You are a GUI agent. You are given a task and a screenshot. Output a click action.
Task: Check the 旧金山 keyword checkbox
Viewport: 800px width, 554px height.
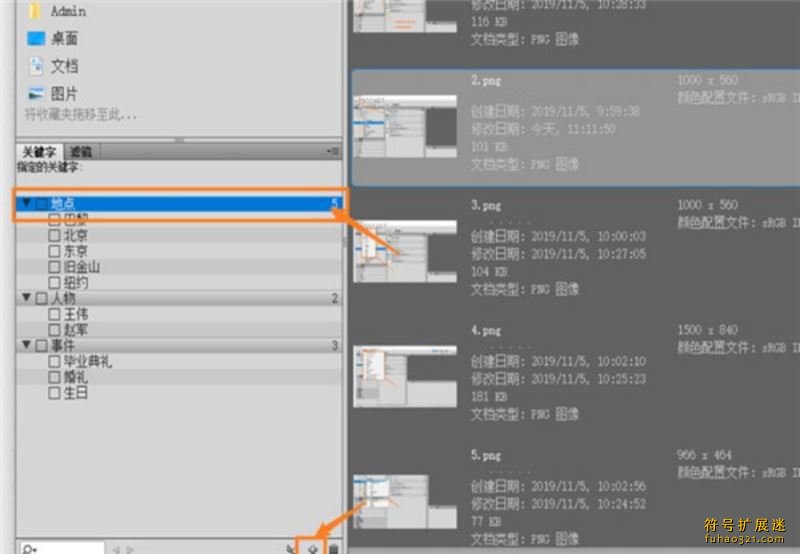pyautogui.click(x=54, y=267)
